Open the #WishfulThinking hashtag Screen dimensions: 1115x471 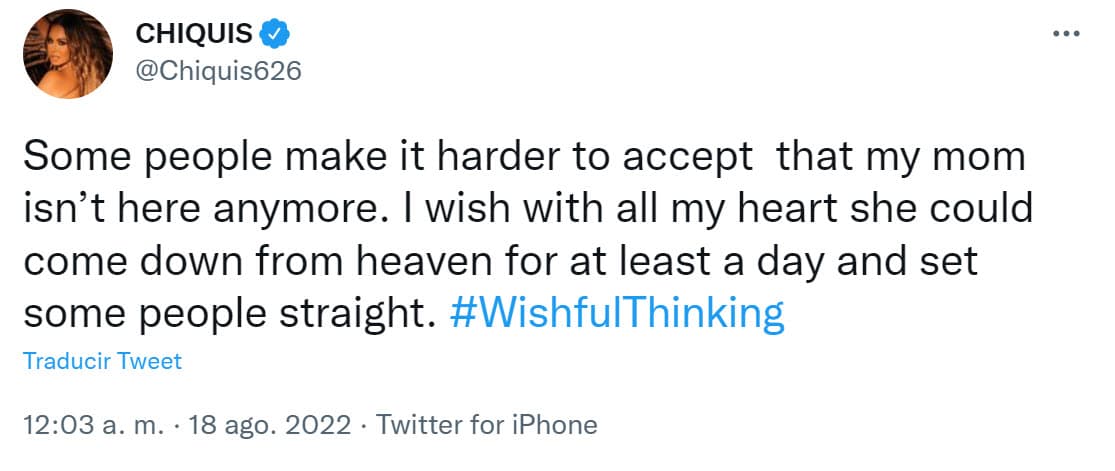pos(617,313)
